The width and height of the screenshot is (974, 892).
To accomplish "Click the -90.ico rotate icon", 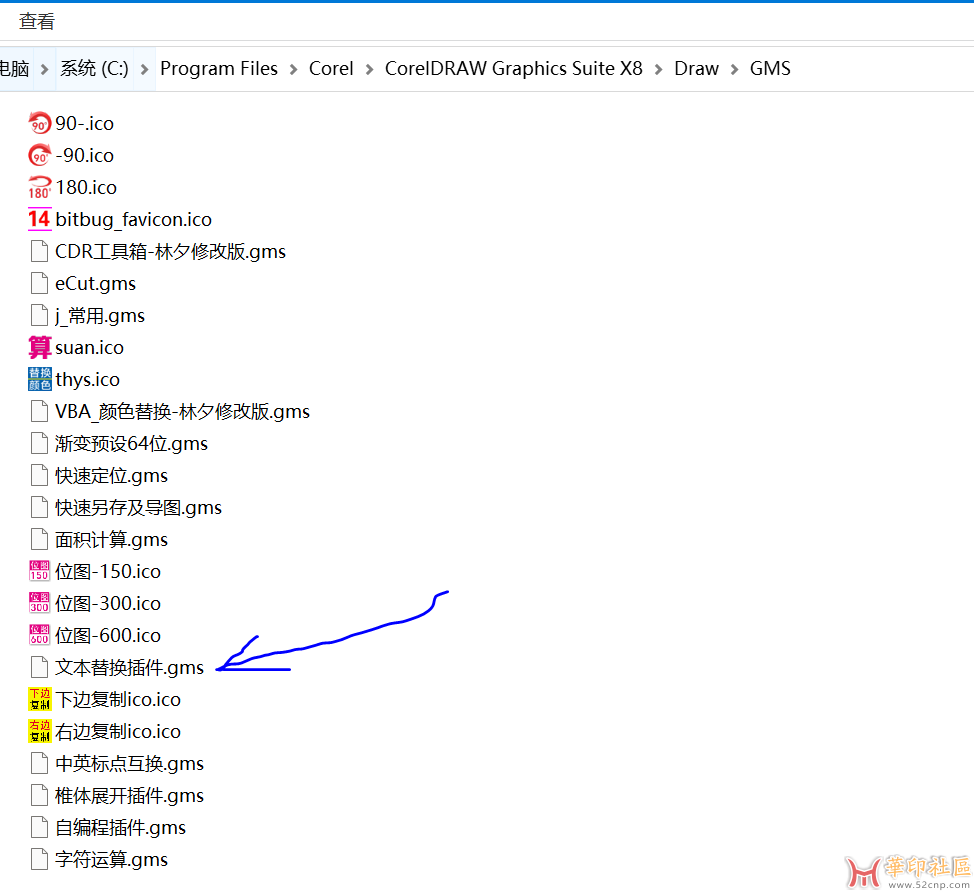I will tap(39, 155).
